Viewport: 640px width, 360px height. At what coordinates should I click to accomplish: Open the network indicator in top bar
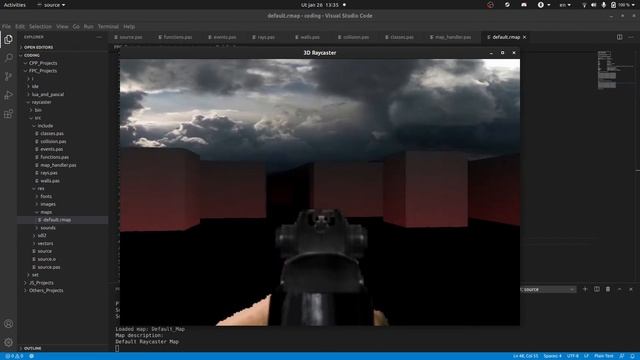(584, 5)
